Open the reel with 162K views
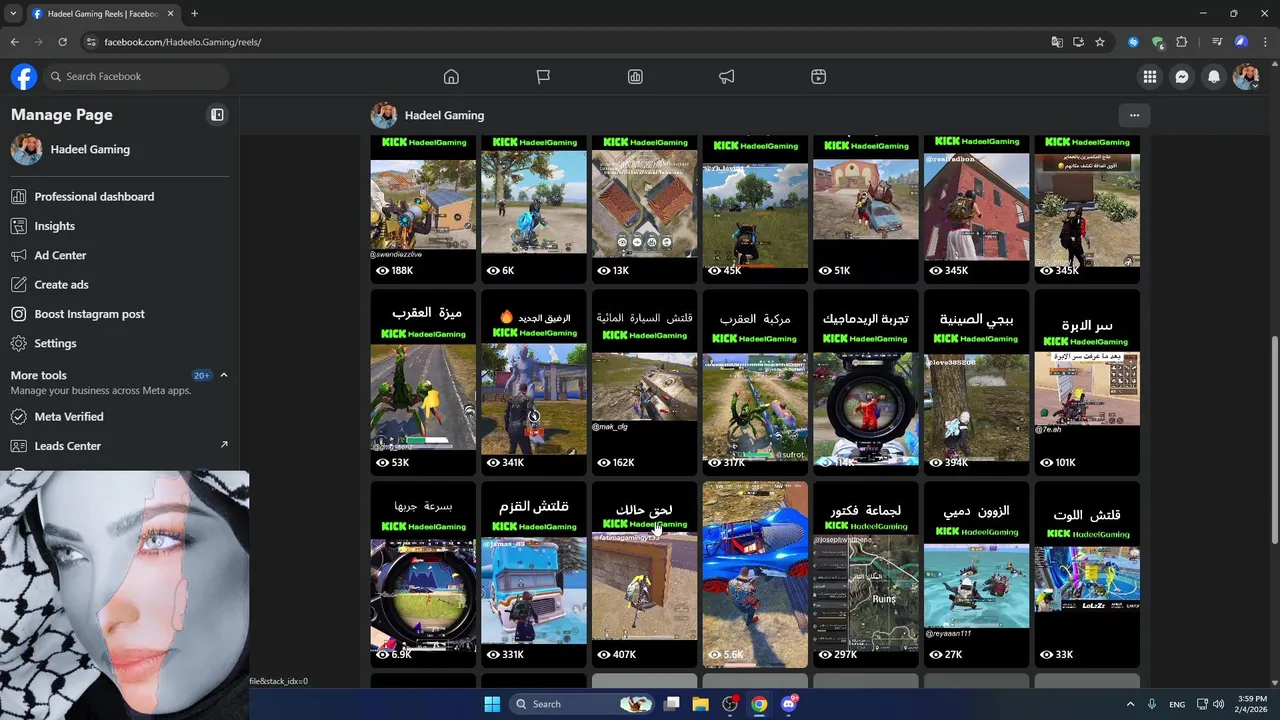The image size is (1280, 720). [x=645, y=382]
